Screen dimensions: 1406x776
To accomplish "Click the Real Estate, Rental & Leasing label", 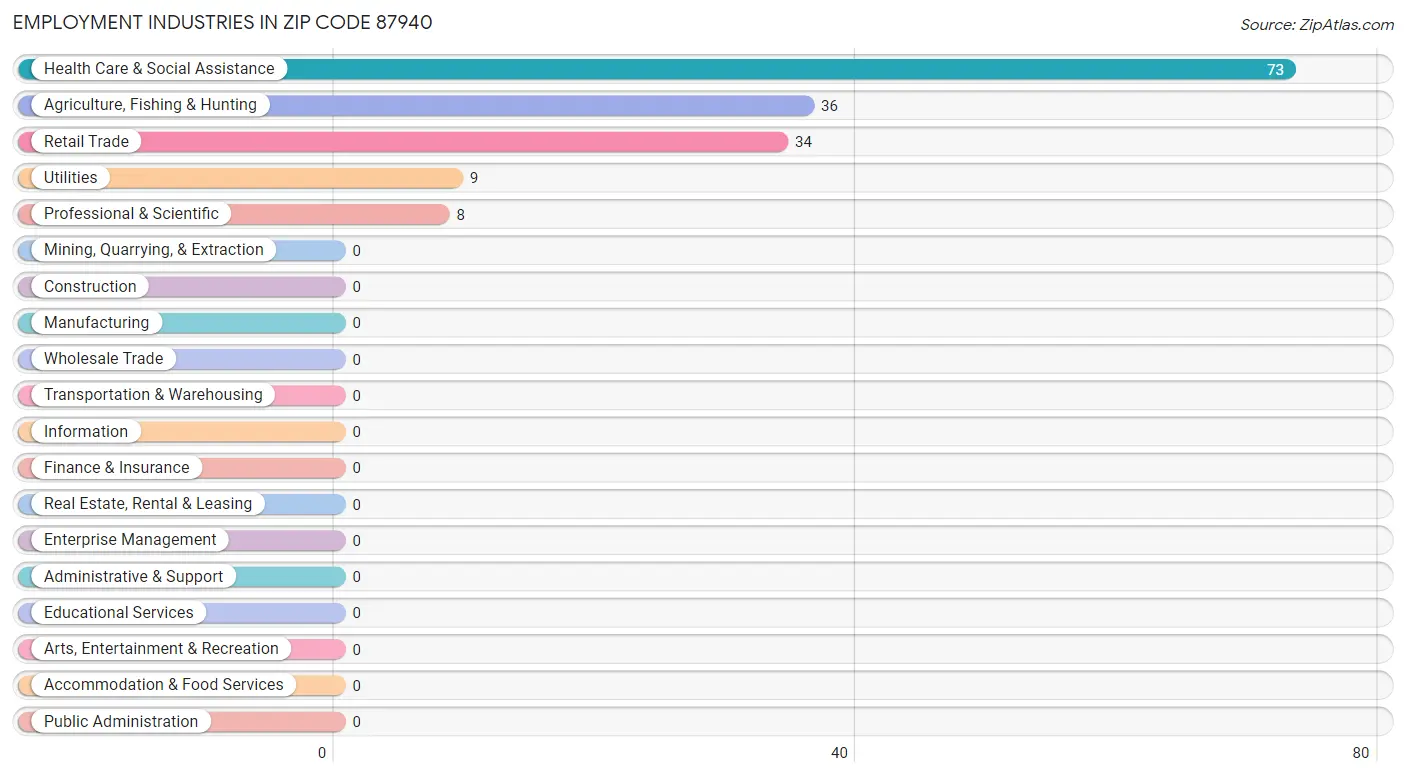I will tap(148, 504).
